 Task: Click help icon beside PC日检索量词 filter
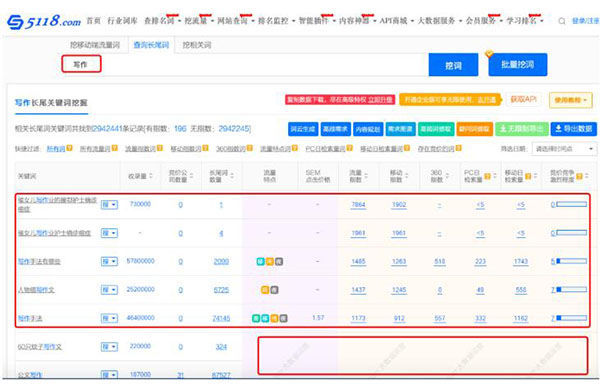click(x=349, y=148)
